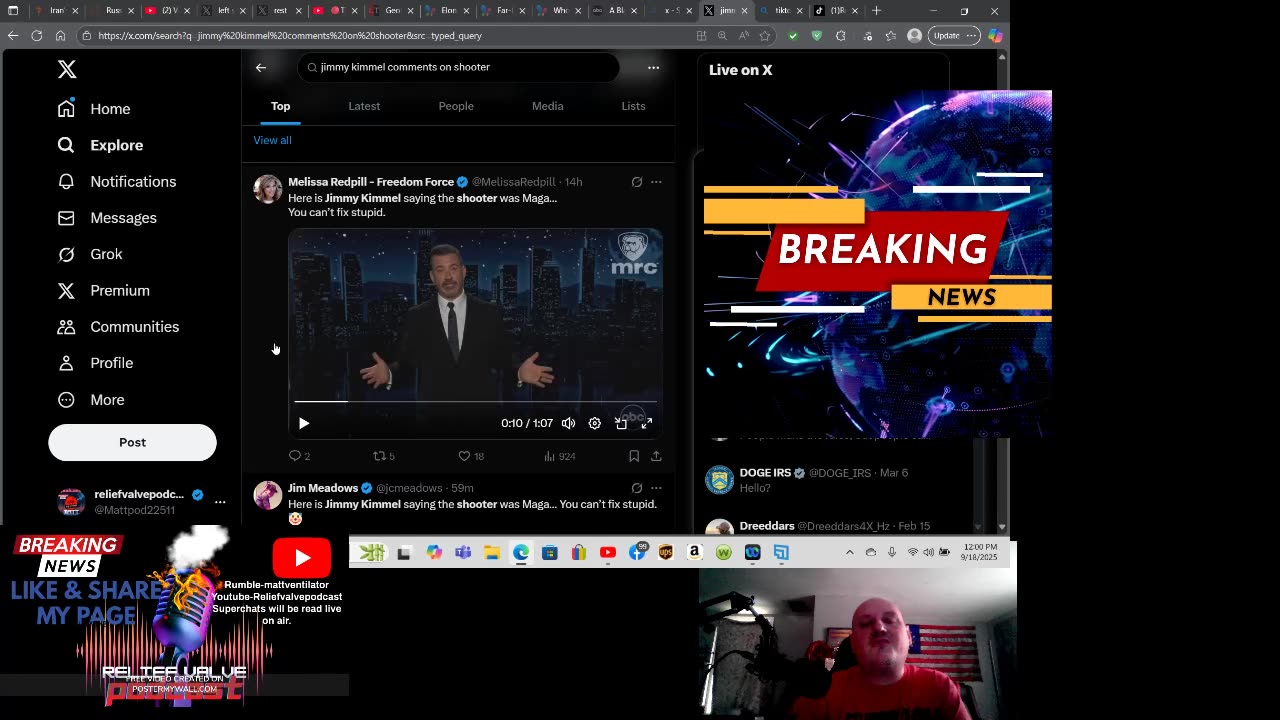Open UPS app from the taskbar
The image size is (1280, 720).
click(666, 553)
